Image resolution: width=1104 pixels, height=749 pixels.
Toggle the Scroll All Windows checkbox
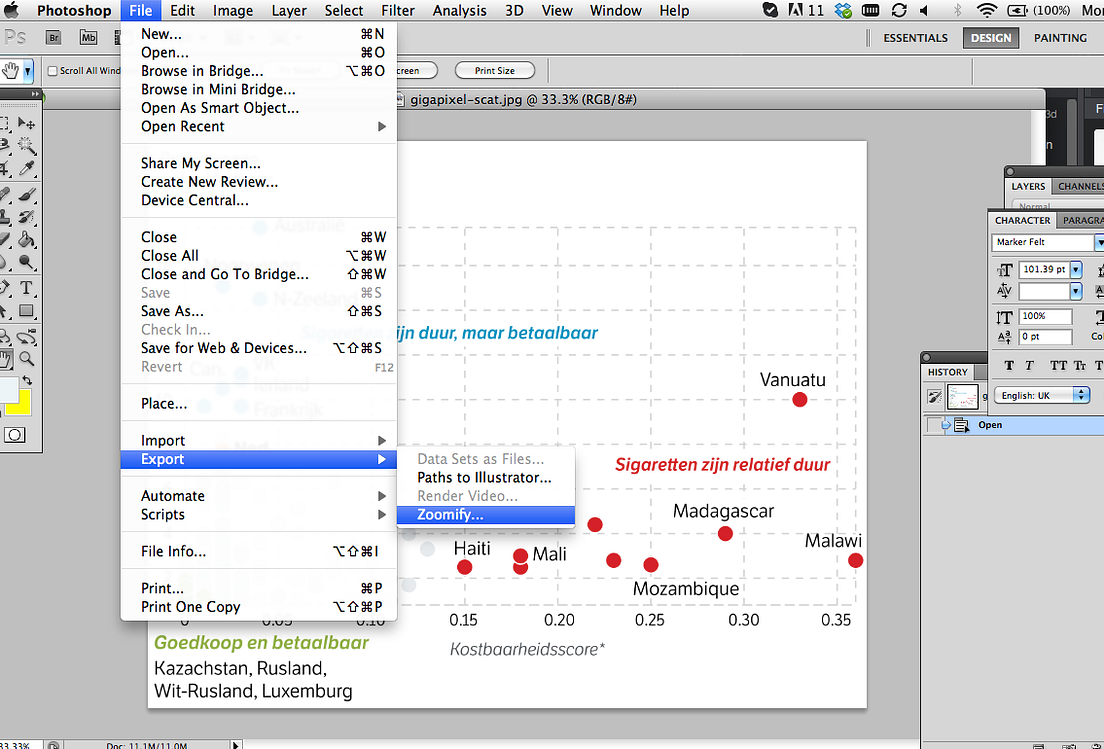pyautogui.click(x=52, y=71)
